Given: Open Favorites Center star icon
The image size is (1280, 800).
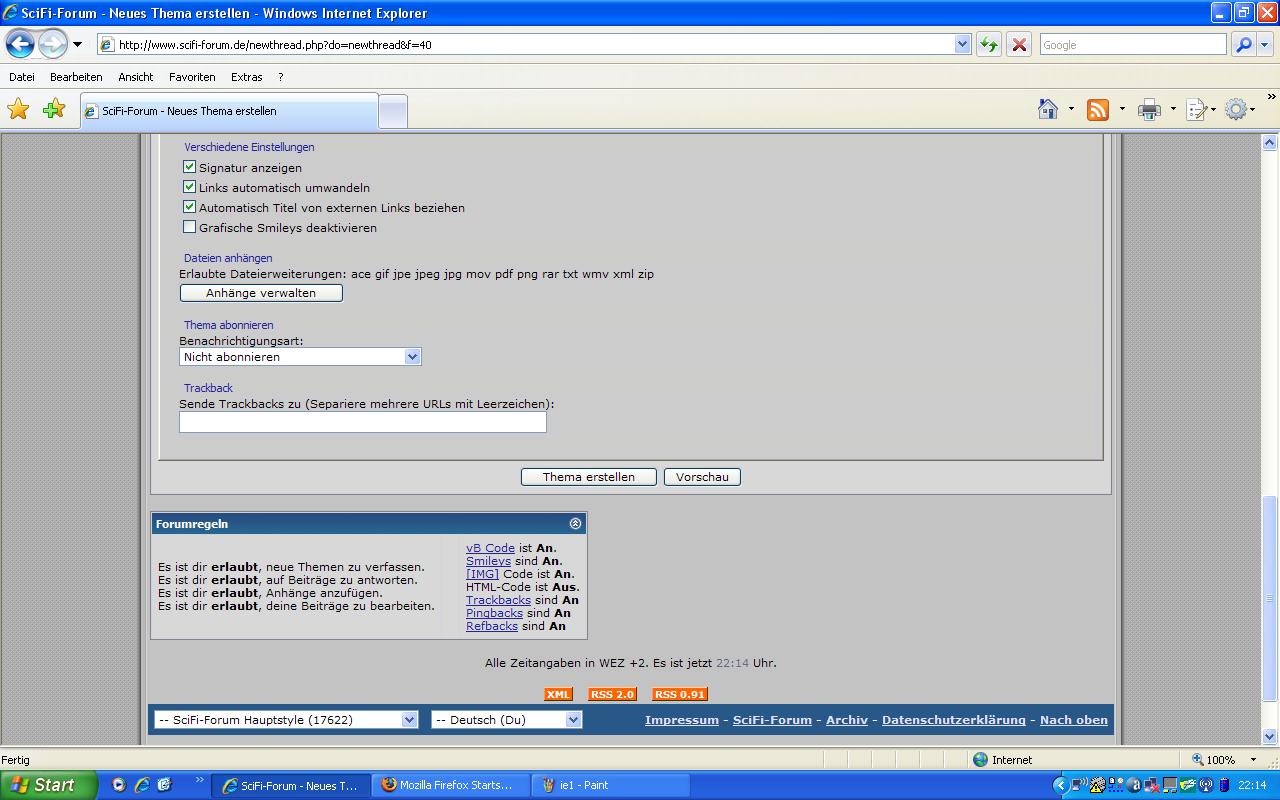Looking at the screenshot, I should [18, 110].
